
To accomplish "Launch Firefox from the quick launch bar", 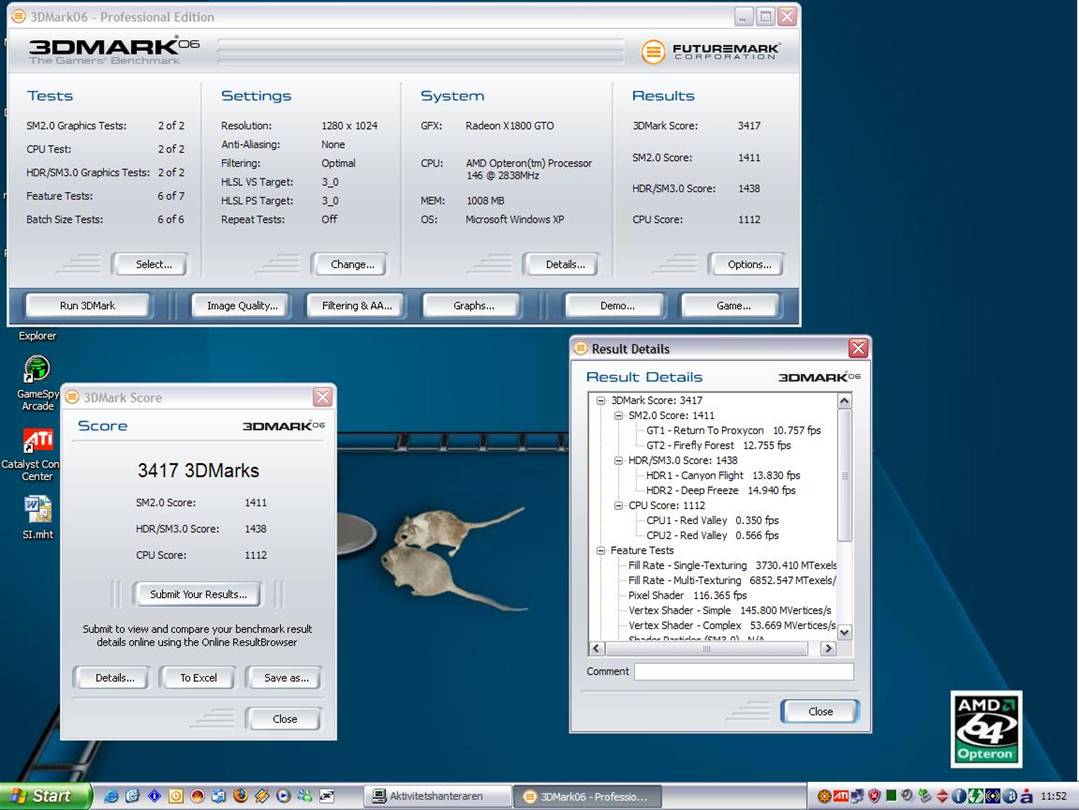I will (x=240, y=796).
